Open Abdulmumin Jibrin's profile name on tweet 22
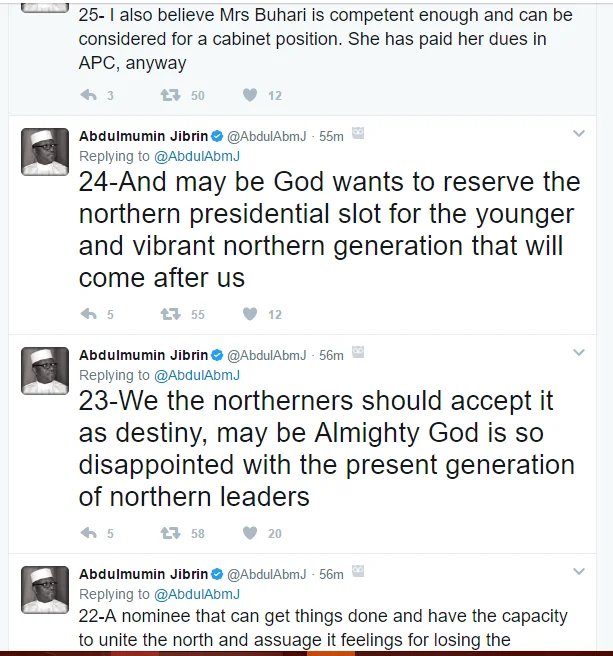Image resolution: width=613 pixels, height=656 pixels. coord(144,574)
